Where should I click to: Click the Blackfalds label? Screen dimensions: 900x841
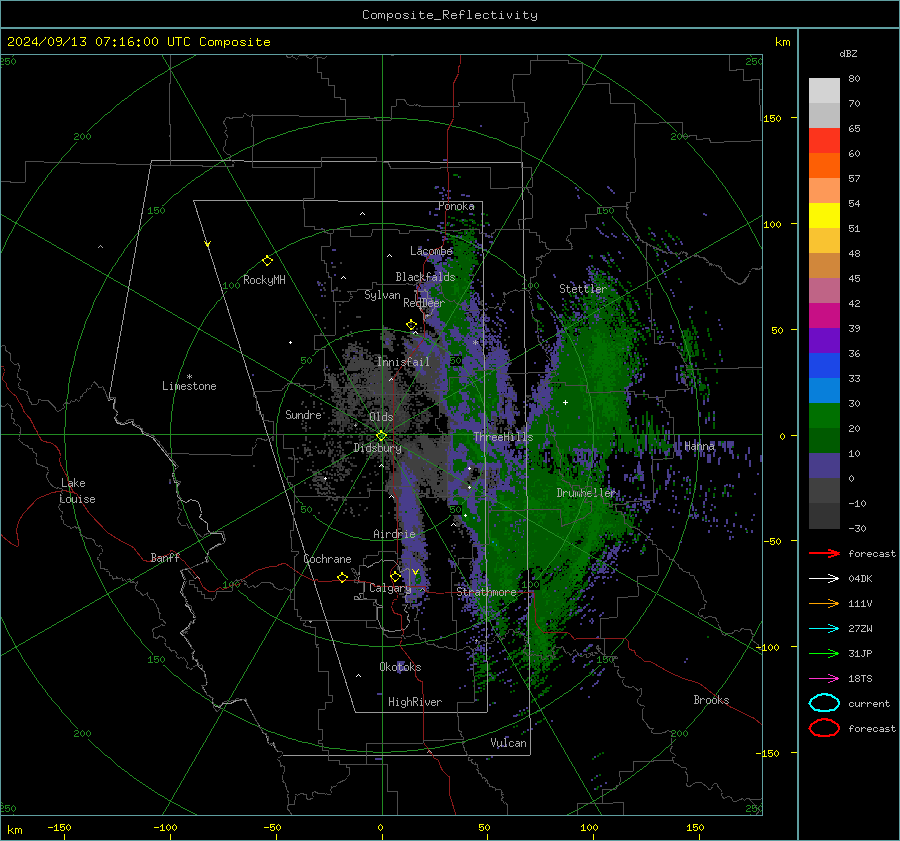tap(425, 277)
